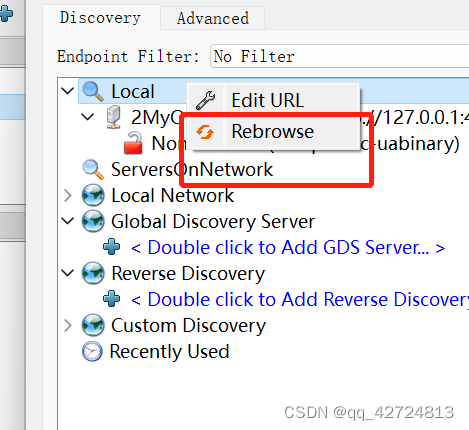Select the uabinary endpoint row text

(306, 143)
